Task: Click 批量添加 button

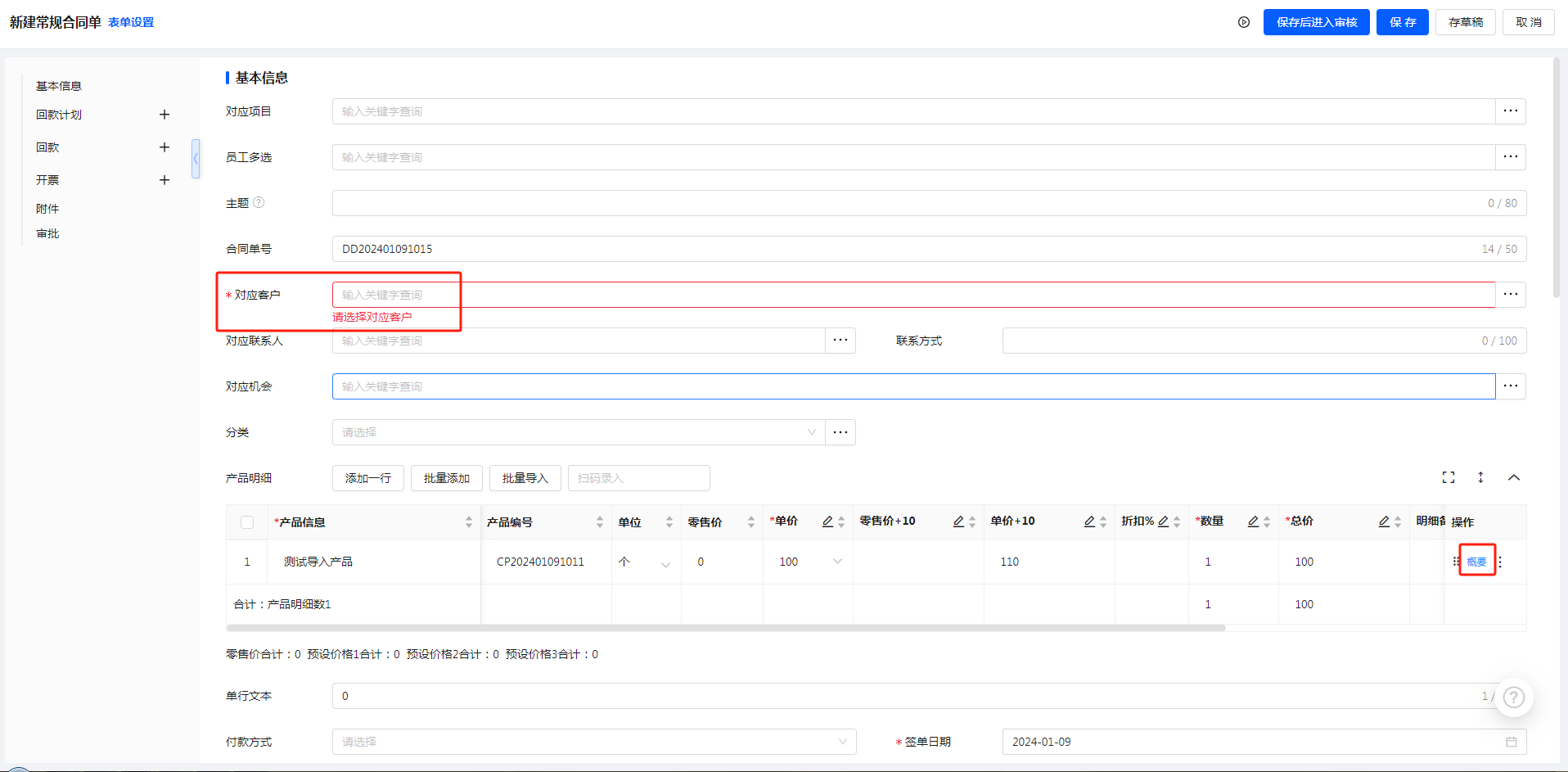Action: pyautogui.click(x=447, y=478)
